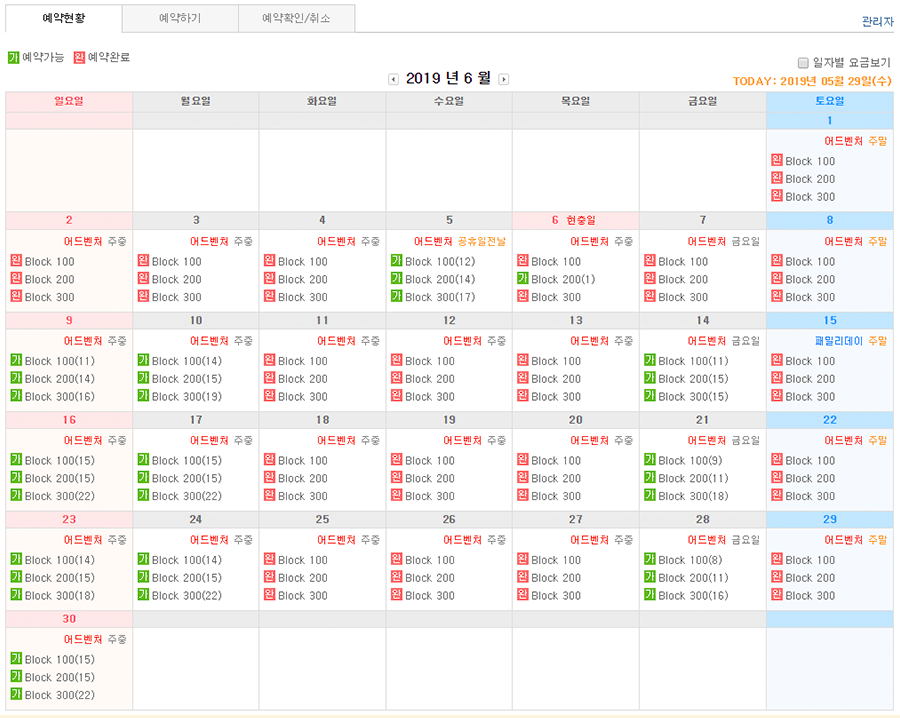Click green 가 icon for June 9 Block 300(16)
900x718 pixels.
pos(16,395)
